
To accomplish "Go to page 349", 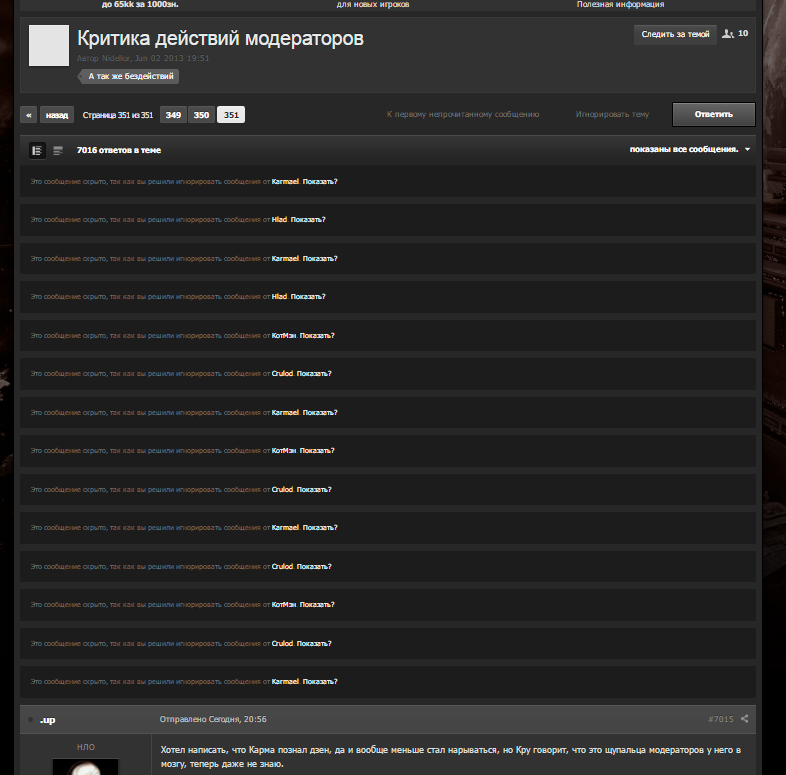I will pos(173,115).
